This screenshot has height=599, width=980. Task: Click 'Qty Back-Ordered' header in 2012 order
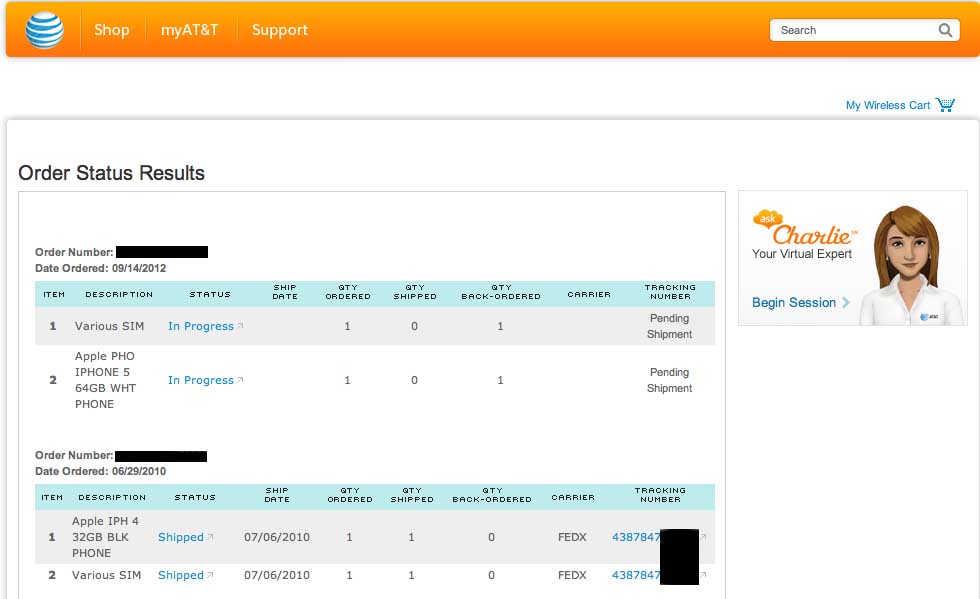tap(501, 292)
